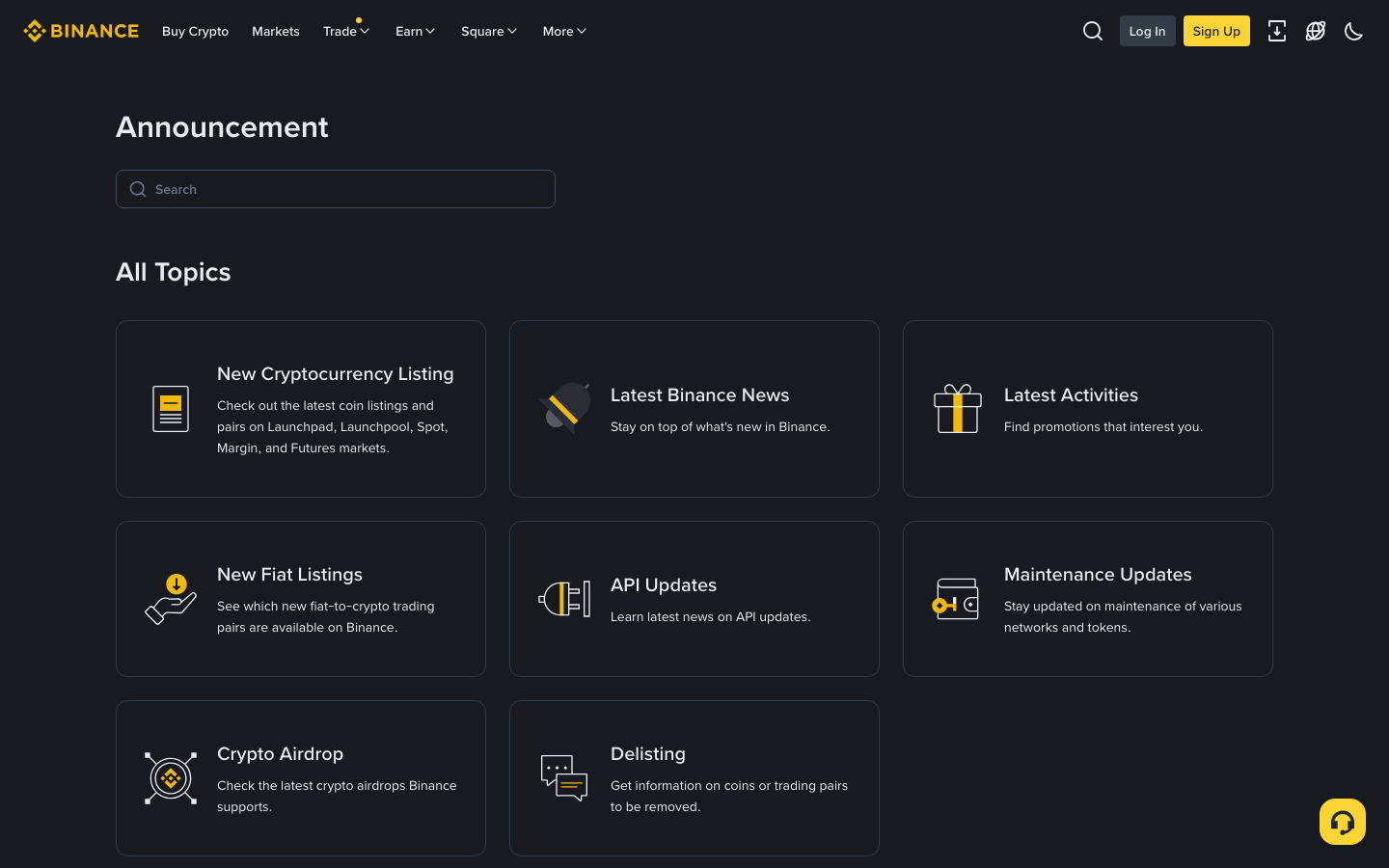
Task: Select Buy Crypto in the navigation bar
Action: click(195, 31)
